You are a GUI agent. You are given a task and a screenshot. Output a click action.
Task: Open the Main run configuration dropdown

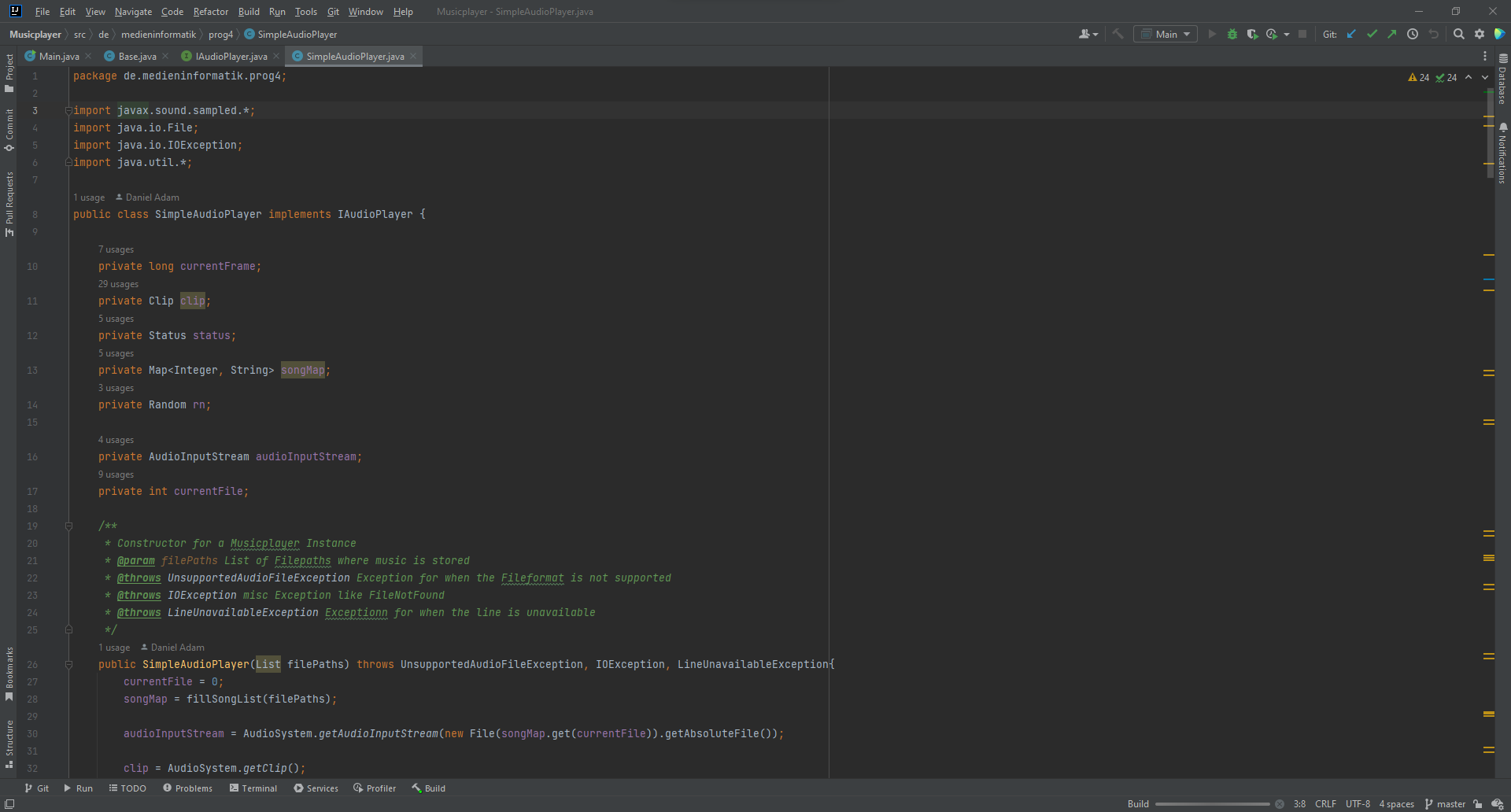(1166, 34)
